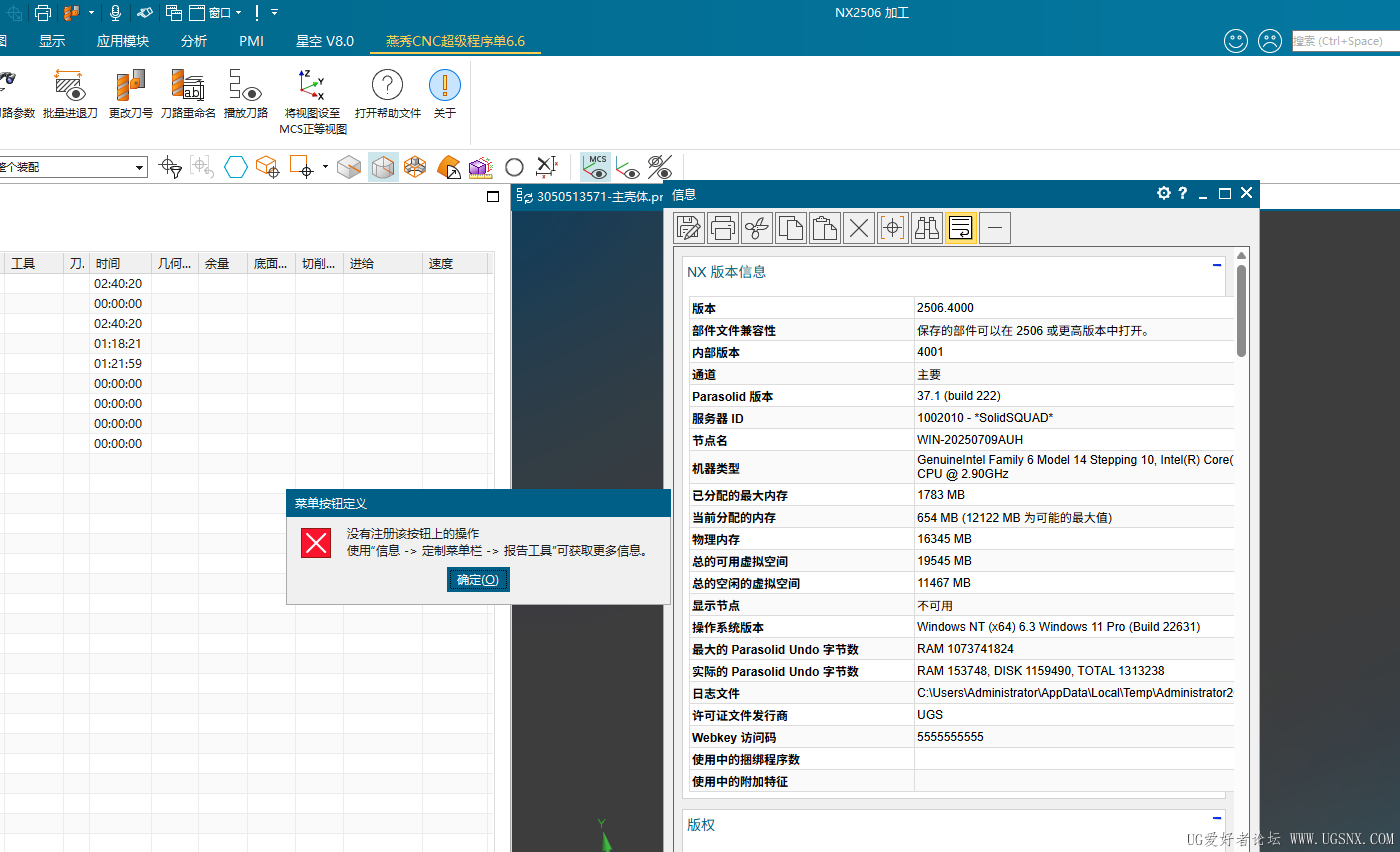The image size is (1400, 852).
Task: Click the 时间 column header
Action: 120,263
